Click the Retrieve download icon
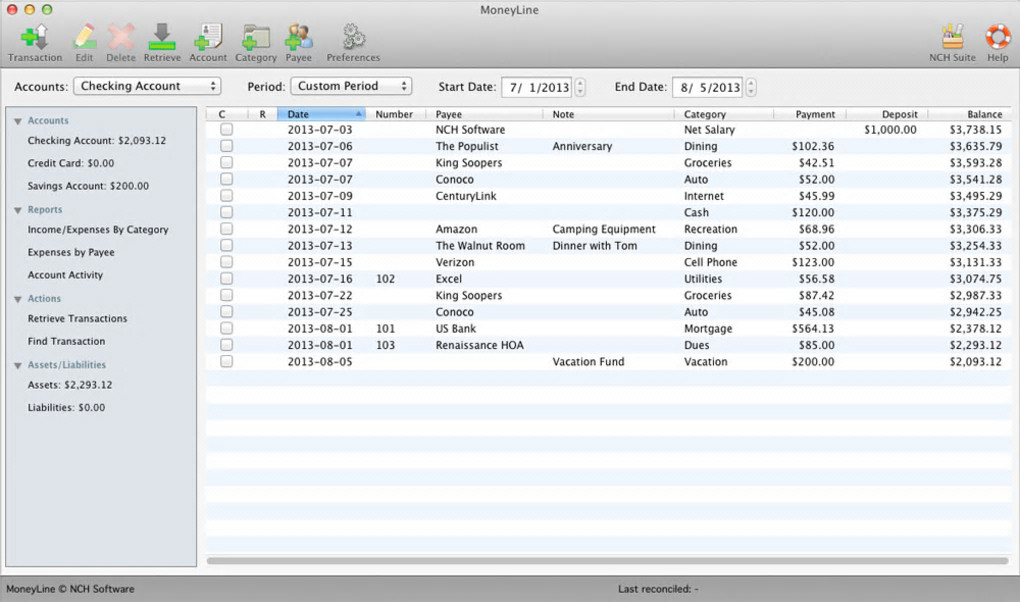This screenshot has height=602, width=1020. [162, 38]
